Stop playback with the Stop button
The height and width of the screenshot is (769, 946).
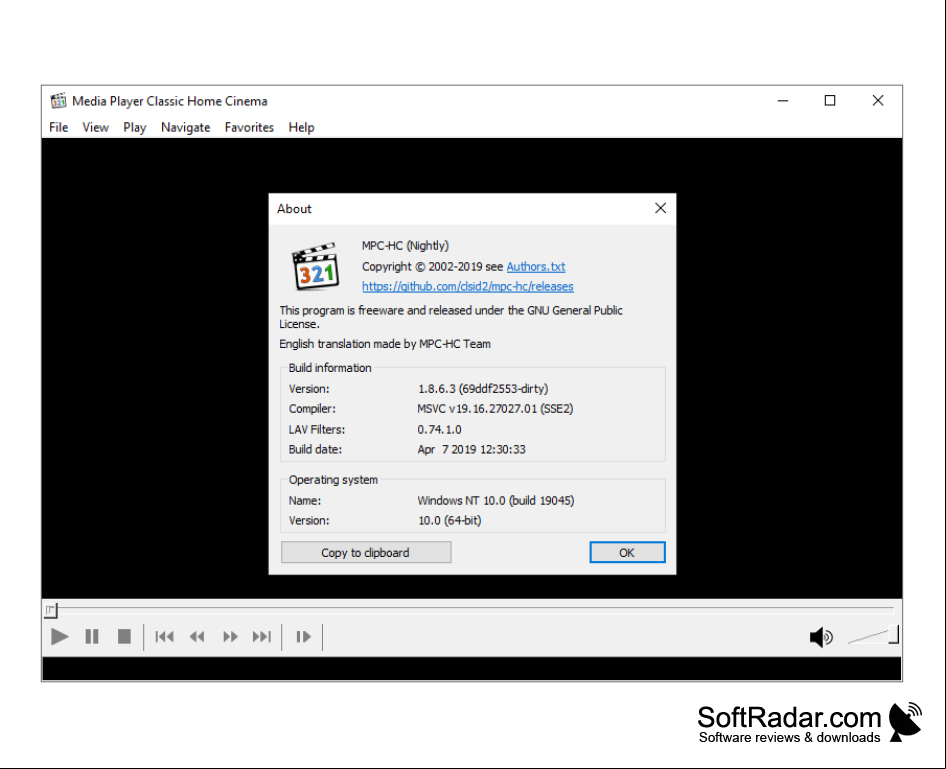click(124, 636)
